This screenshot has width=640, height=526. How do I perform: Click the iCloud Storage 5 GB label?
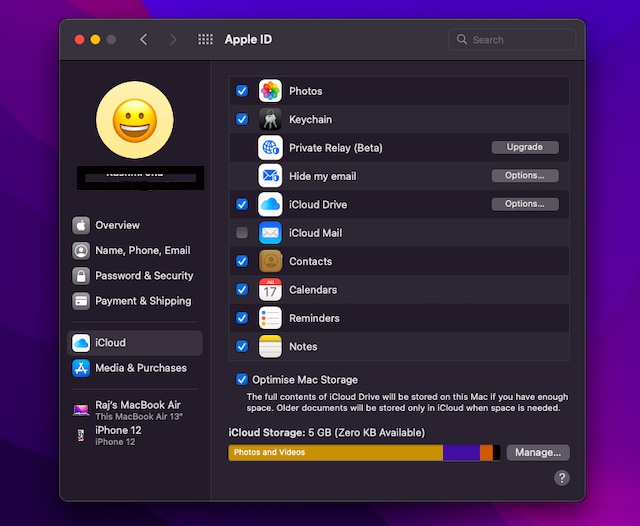pyautogui.click(x=327, y=433)
